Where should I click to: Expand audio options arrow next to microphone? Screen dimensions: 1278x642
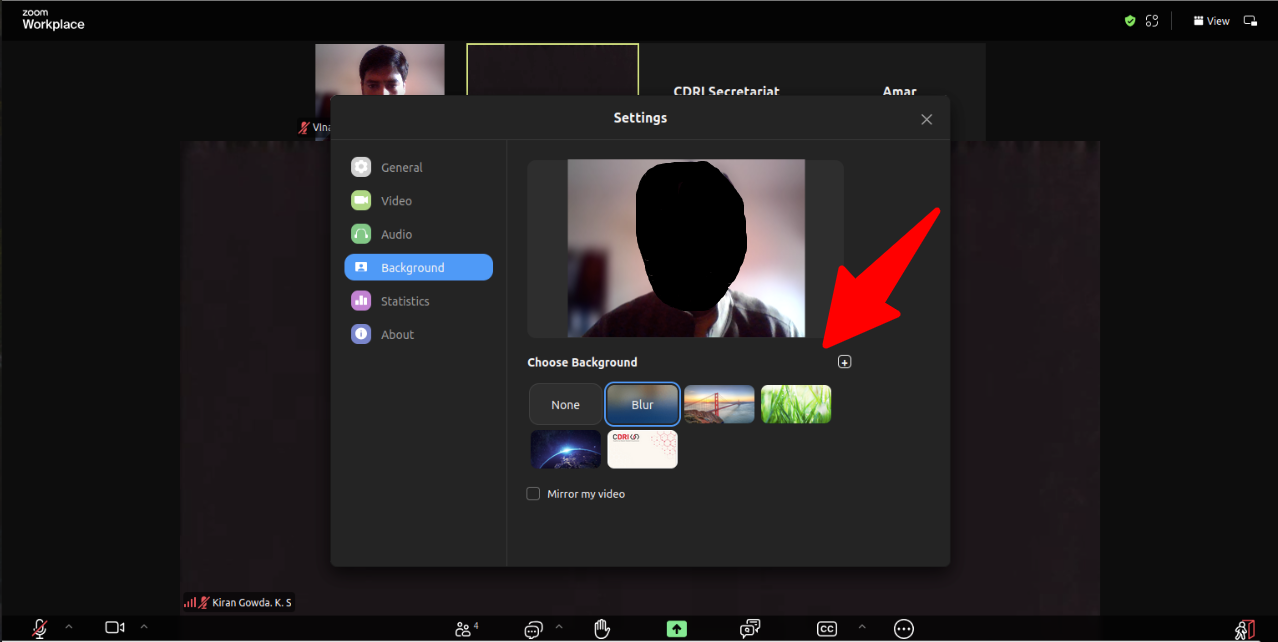[x=69, y=626]
